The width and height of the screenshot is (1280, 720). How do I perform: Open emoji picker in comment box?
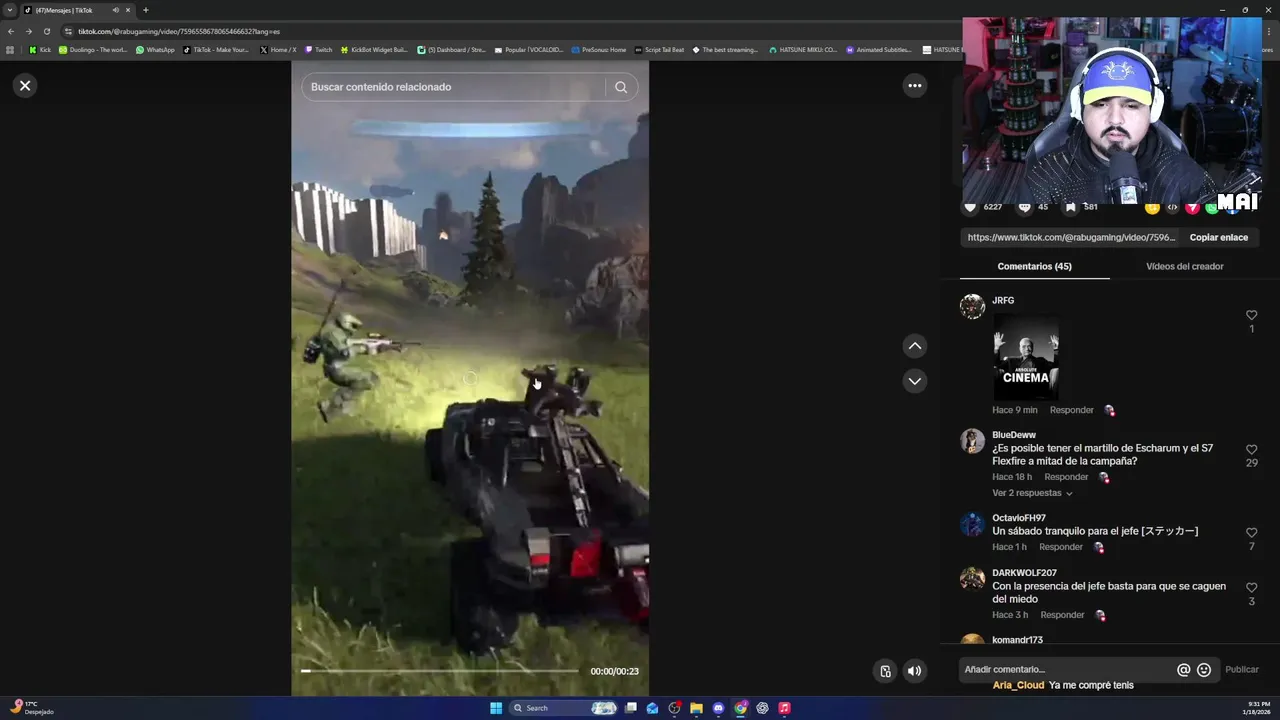point(1204,670)
